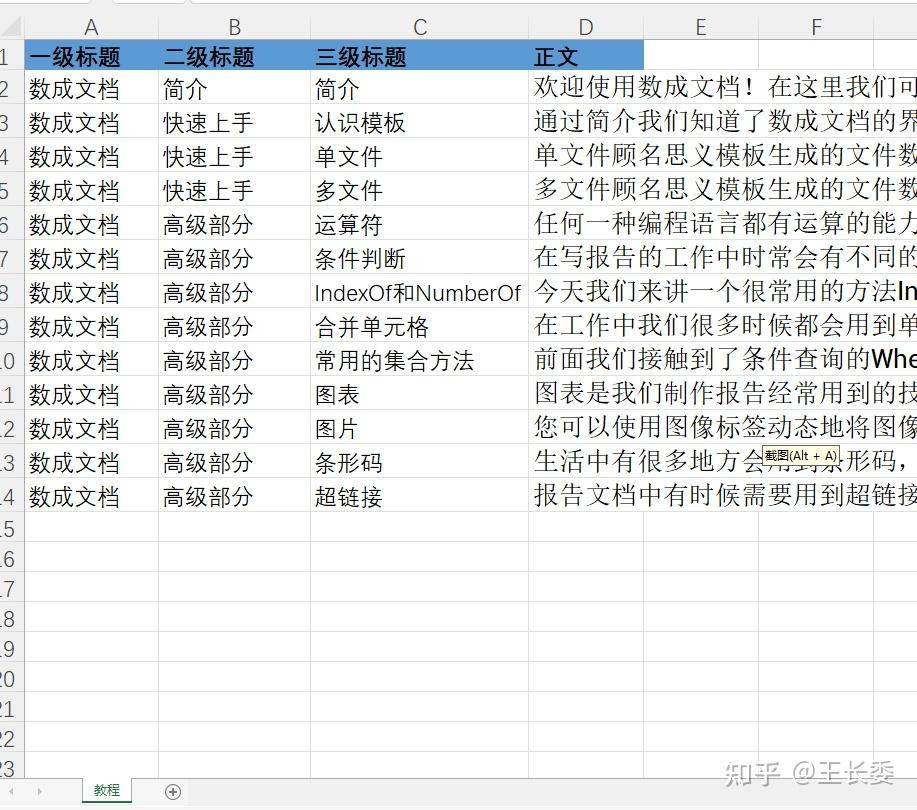Select column C header
Image resolution: width=917 pixels, height=810 pixels.
click(x=419, y=27)
